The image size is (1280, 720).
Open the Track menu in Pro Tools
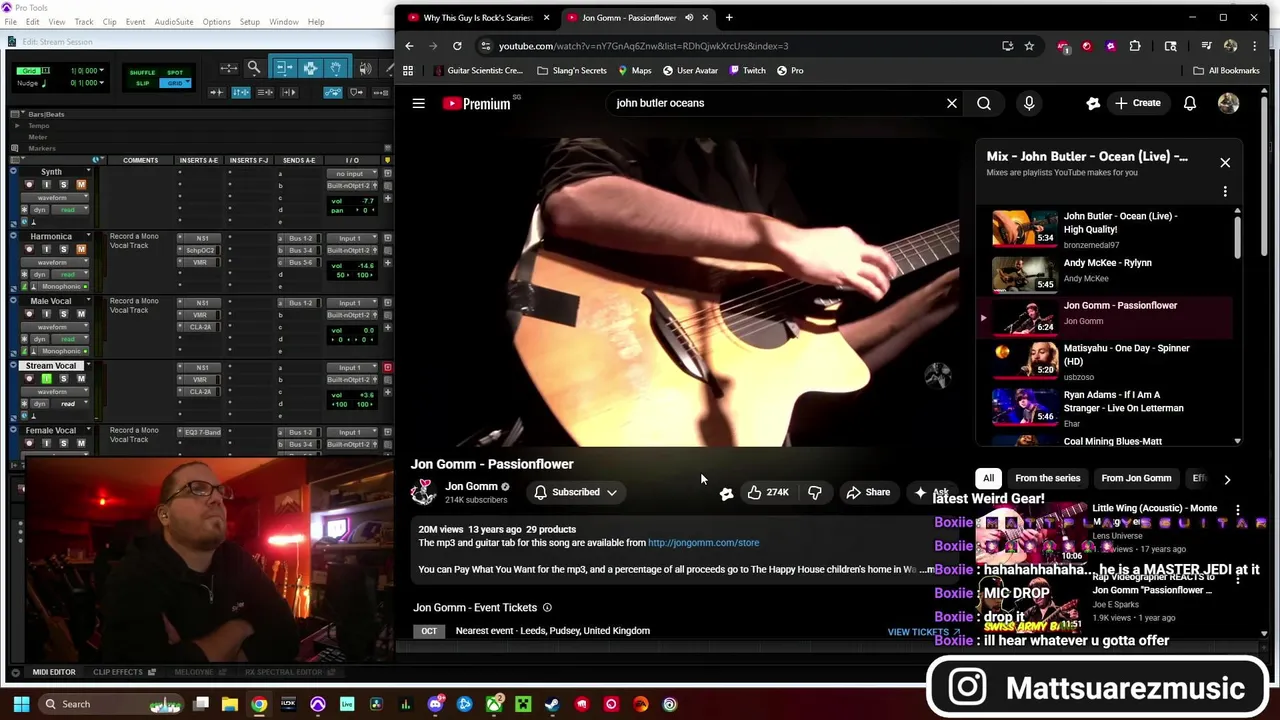[x=84, y=22]
